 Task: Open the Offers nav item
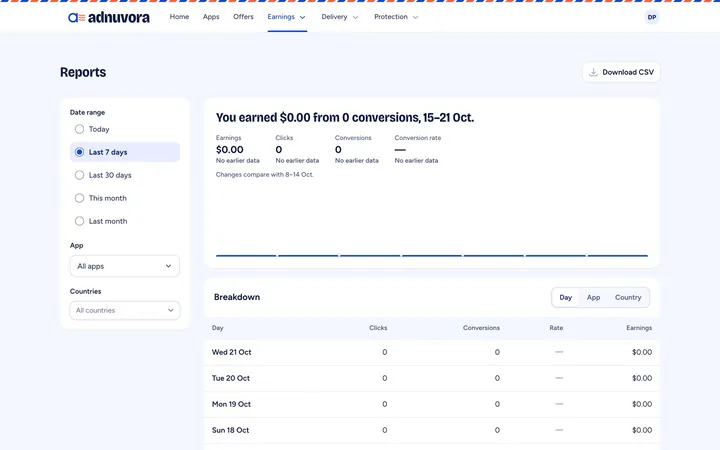pos(243,17)
